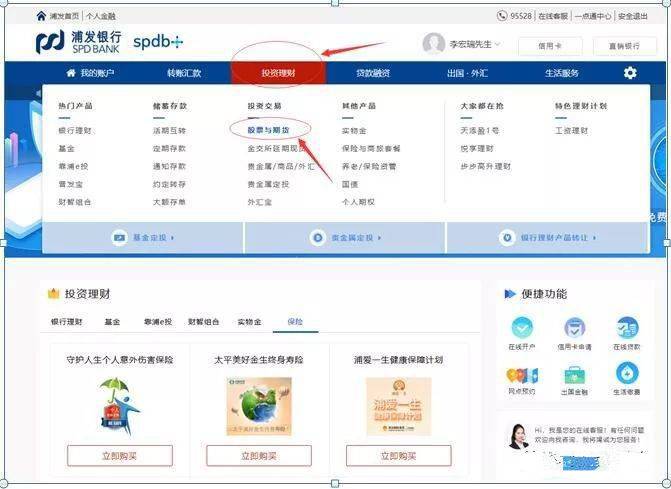Viewport: 671px width, 489px height.
Task: Click the 投资理财 section heading icon
Action: pyautogui.click(x=53, y=293)
